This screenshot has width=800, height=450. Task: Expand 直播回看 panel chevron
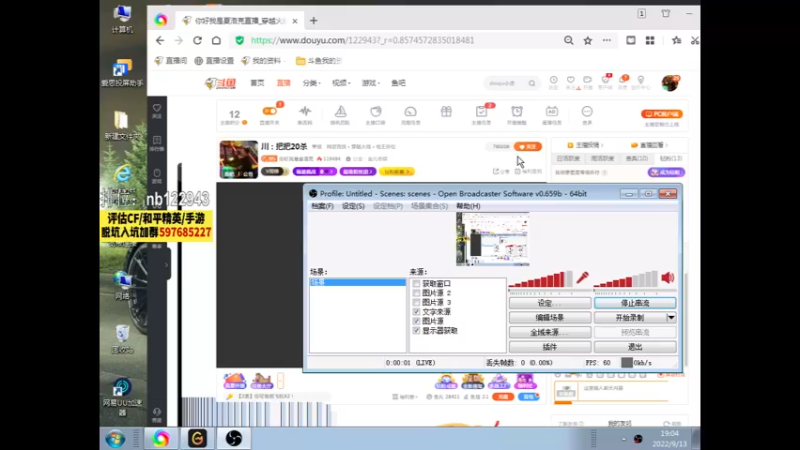tap(666, 145)
